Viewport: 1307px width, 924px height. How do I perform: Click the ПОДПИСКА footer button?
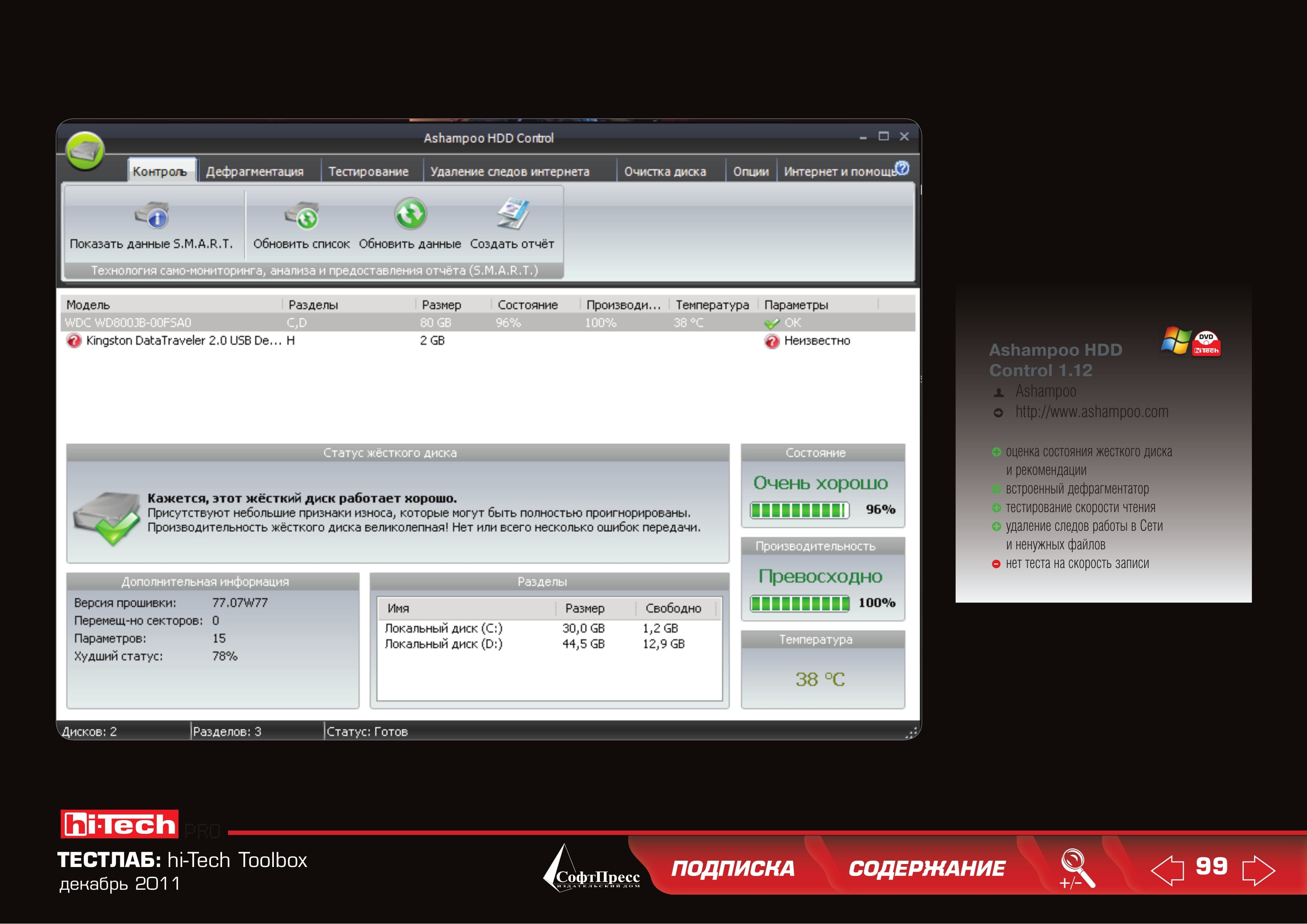point(732,868)
